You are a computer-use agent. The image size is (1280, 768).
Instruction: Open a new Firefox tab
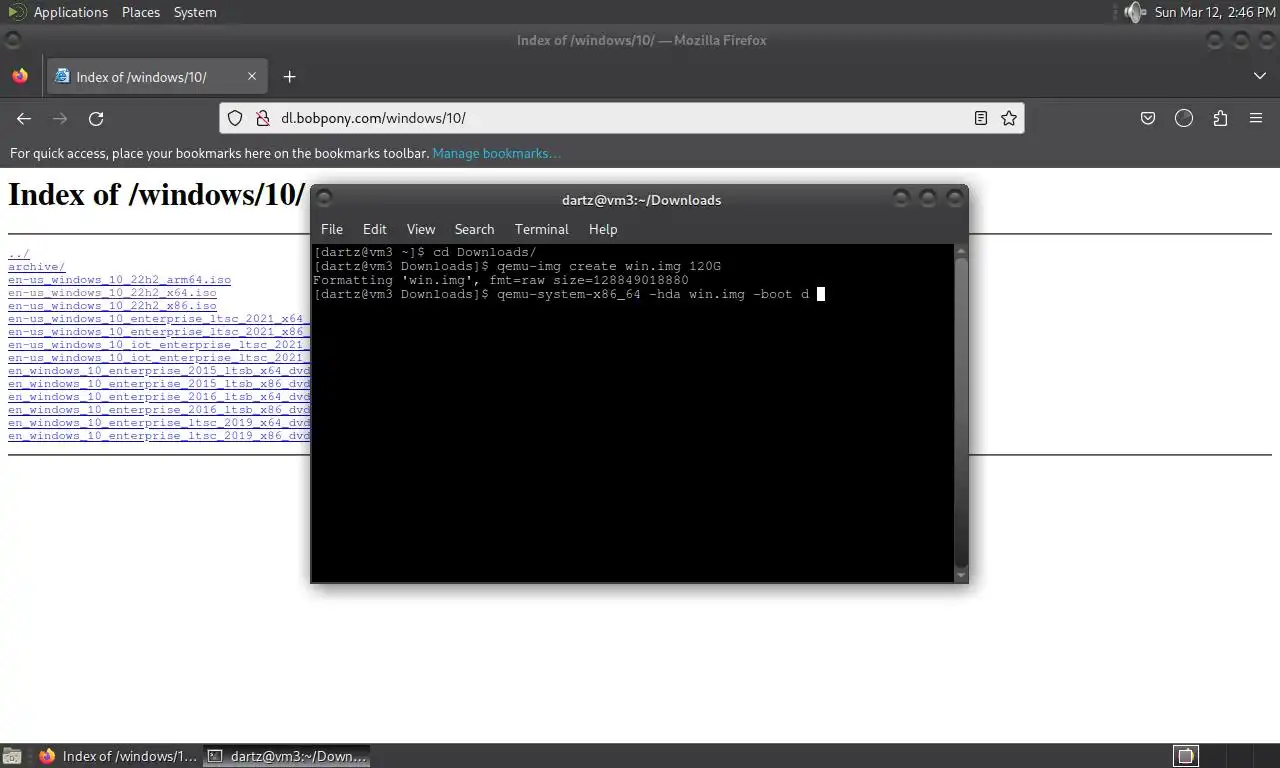click(289, 77)
